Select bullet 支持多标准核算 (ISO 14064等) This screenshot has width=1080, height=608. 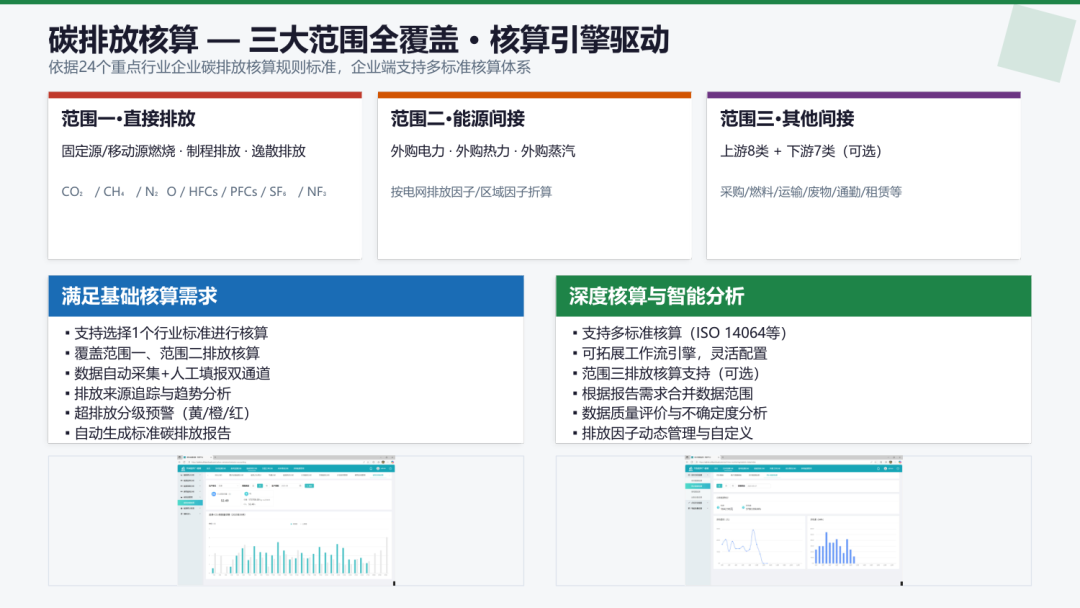[x=680, y=333]
